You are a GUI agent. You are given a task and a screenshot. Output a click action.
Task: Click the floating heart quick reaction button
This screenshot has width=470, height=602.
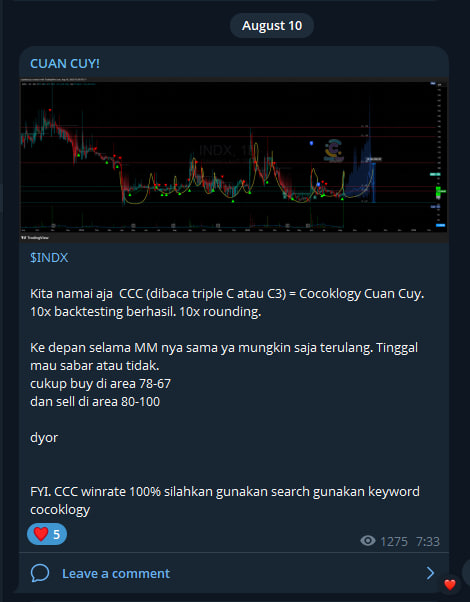point(450,585)
